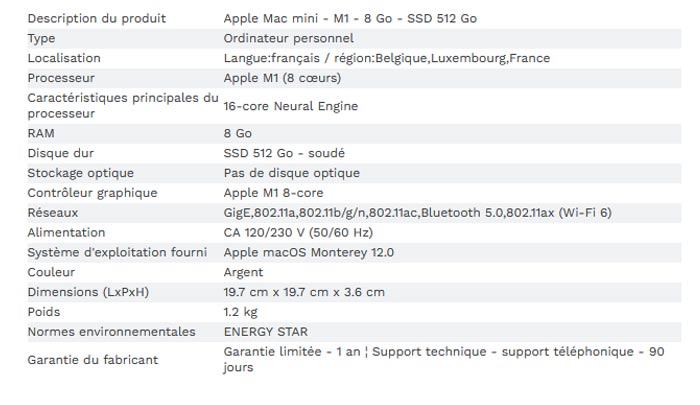700x405 pixels.
Task: Click the 'Apple macOS Monterey 12.0' value
Action: pos(308,253)
